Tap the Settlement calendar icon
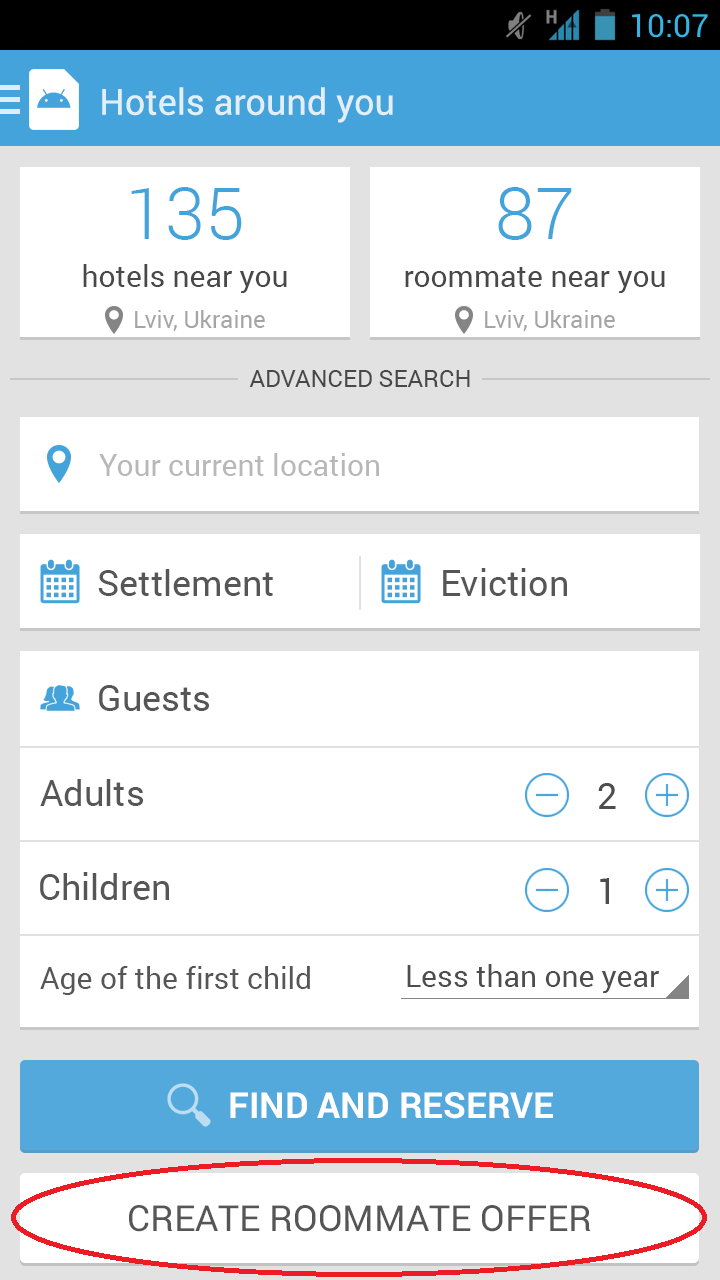 (60, 583)
